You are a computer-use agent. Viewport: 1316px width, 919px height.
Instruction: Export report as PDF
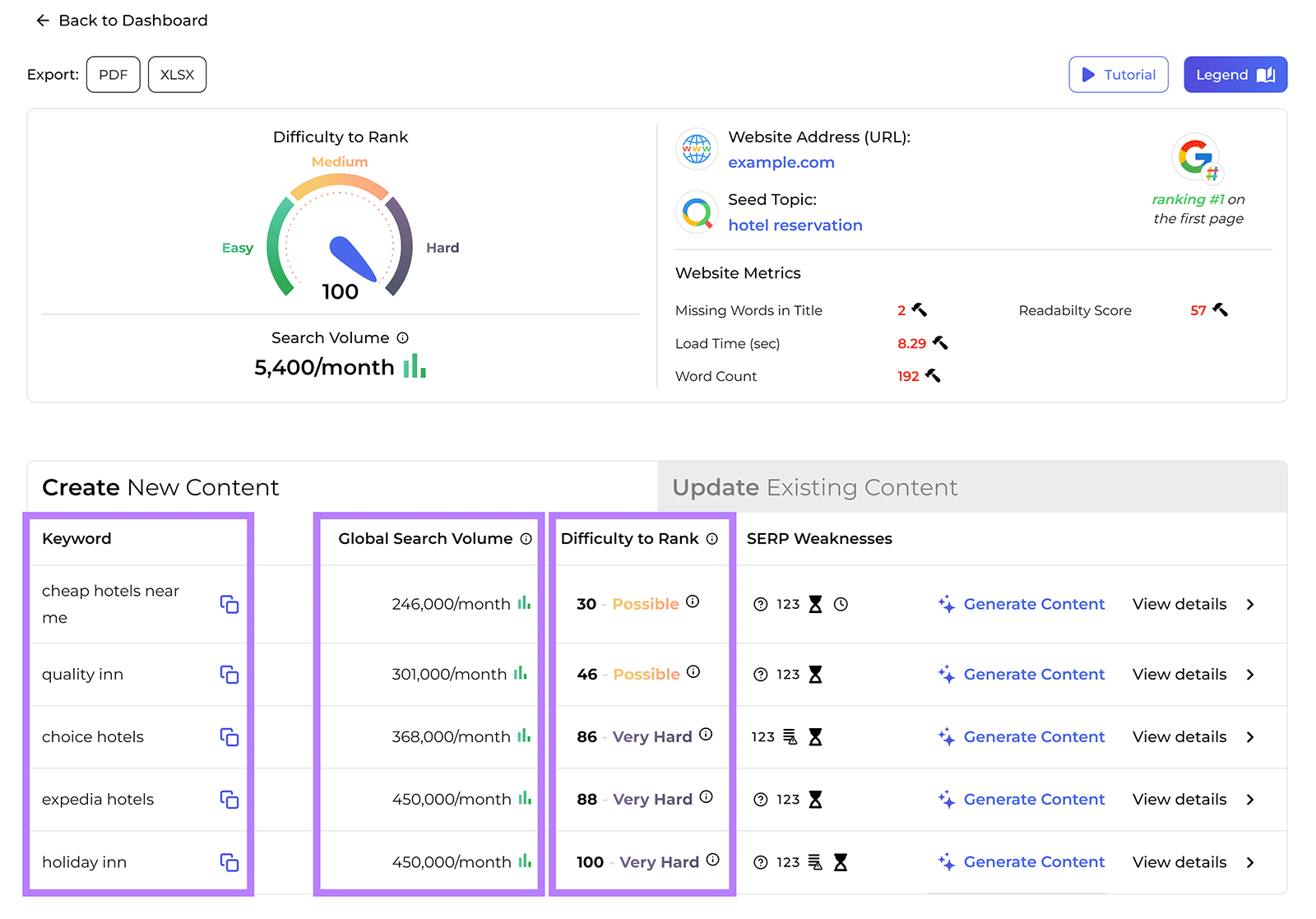click(114, 75)
